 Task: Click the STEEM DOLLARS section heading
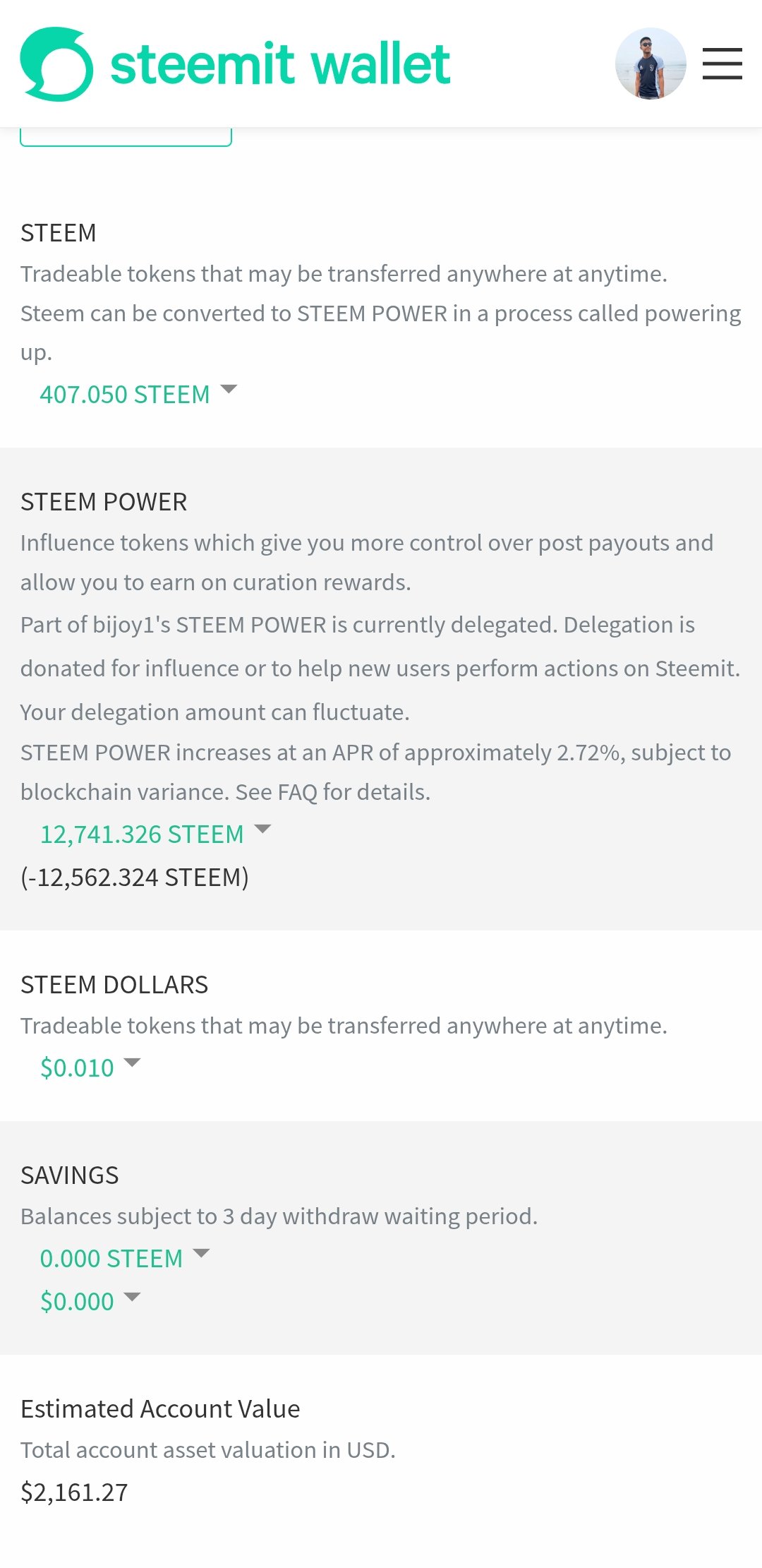click(x=114, y=985)
